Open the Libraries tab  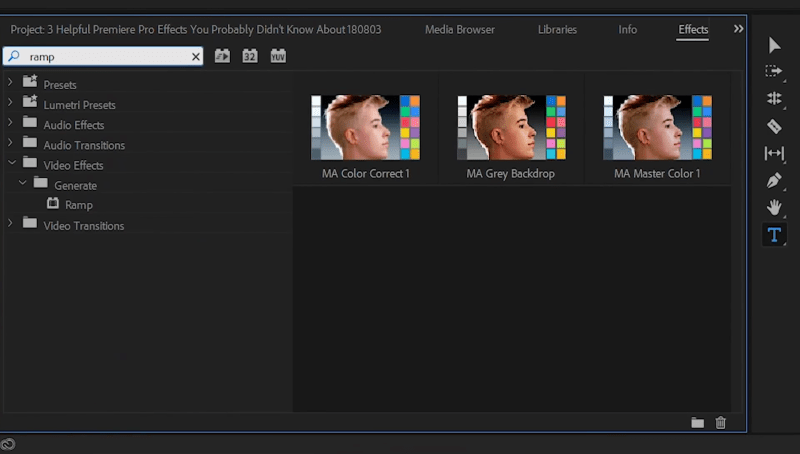[557, 30]
